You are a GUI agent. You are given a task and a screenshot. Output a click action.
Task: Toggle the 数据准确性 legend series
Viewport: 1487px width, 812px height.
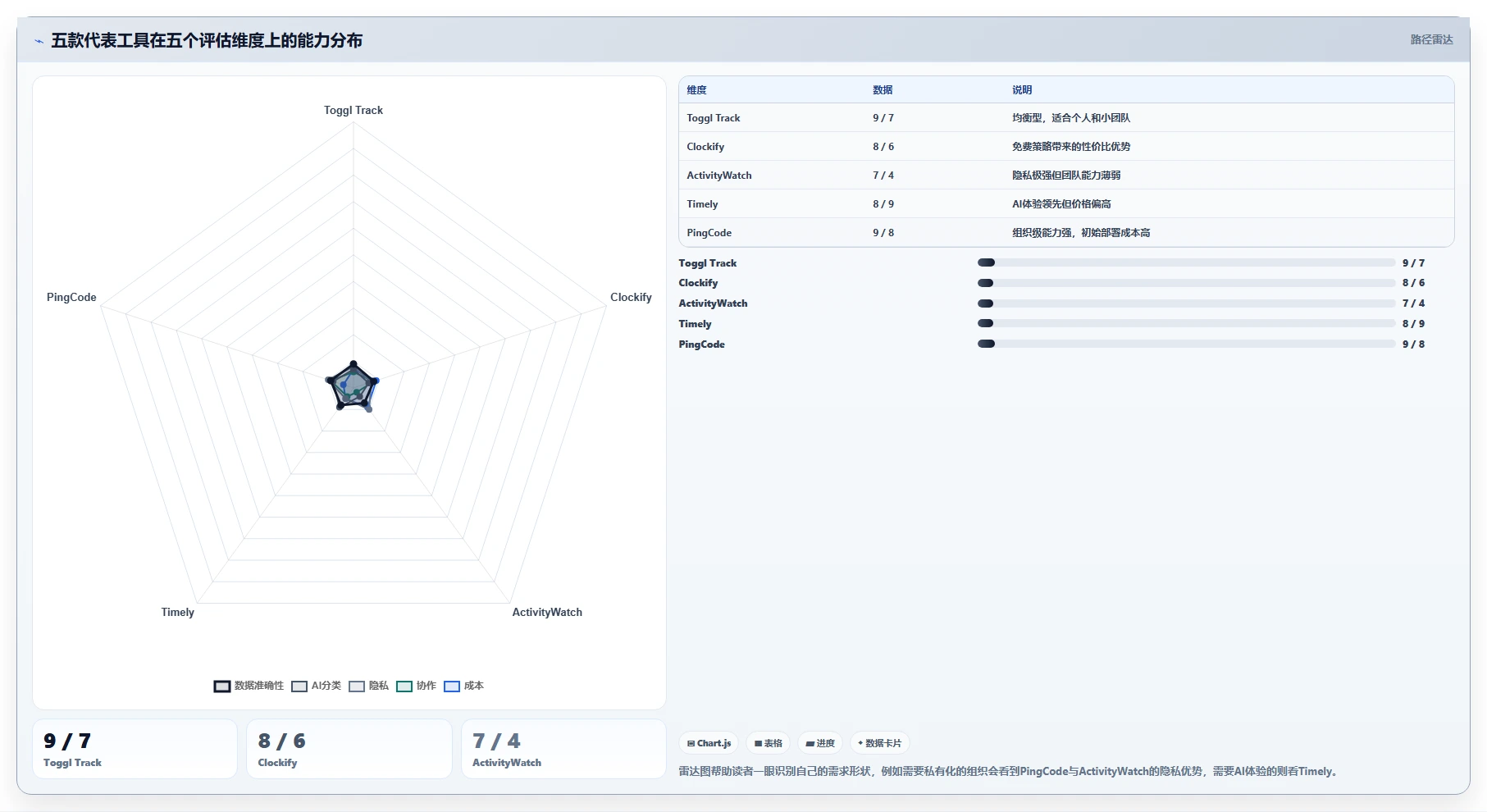click(249, 686)
